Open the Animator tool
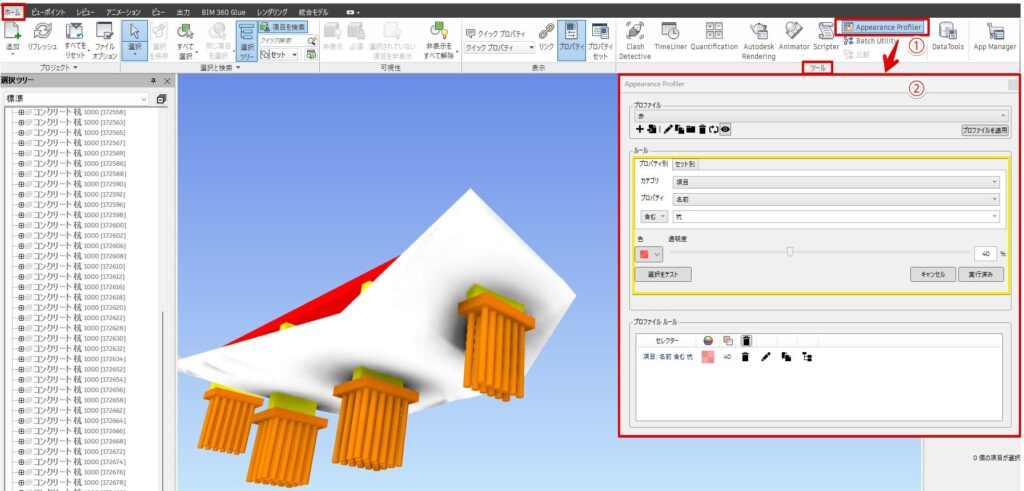Viewport: 1024px width, 491px height. (793, 36)
